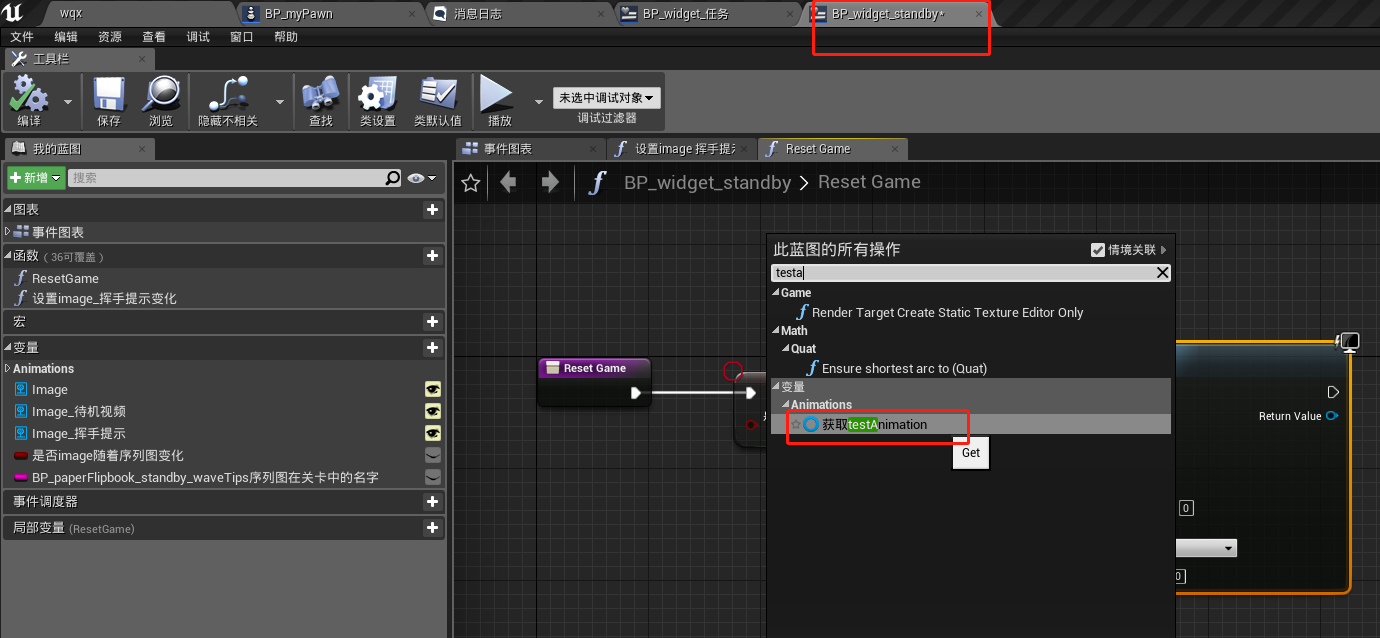Open the 新增 add-new dropdown
1380x638 pixels.
coord(35,178)
